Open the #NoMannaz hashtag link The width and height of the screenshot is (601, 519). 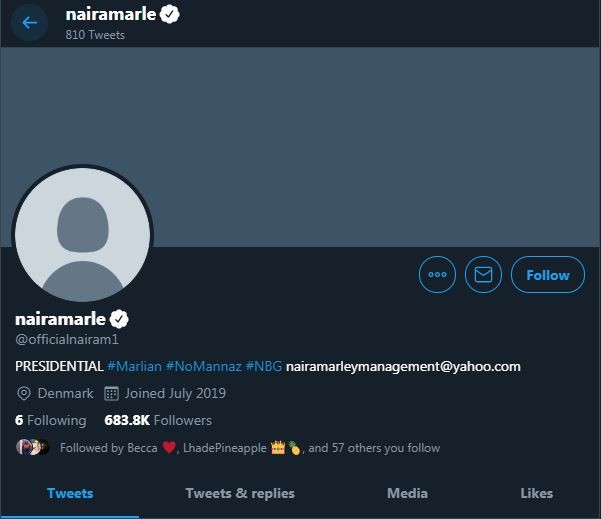point(204,366)
